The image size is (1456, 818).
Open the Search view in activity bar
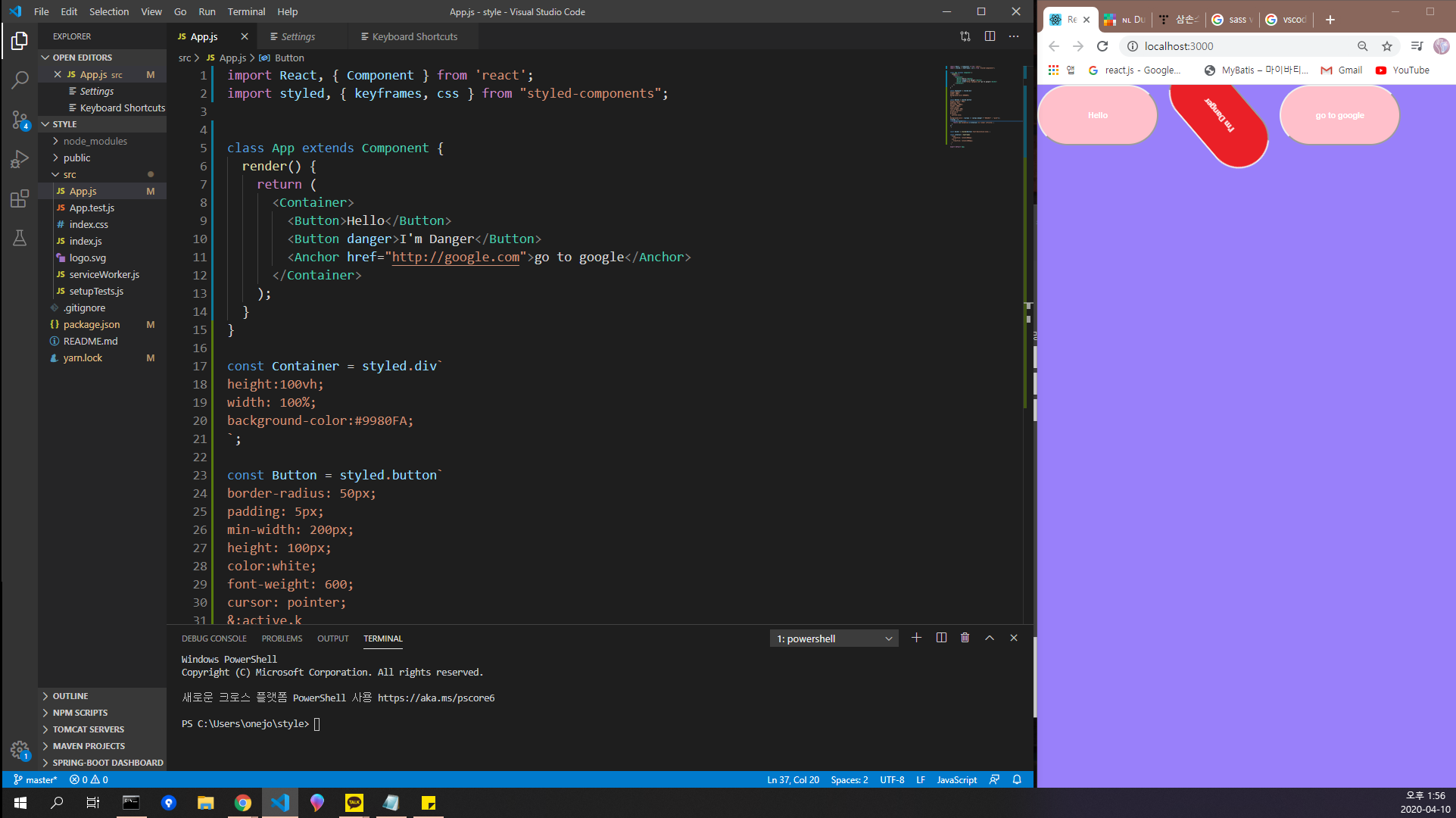pos(20,80)
